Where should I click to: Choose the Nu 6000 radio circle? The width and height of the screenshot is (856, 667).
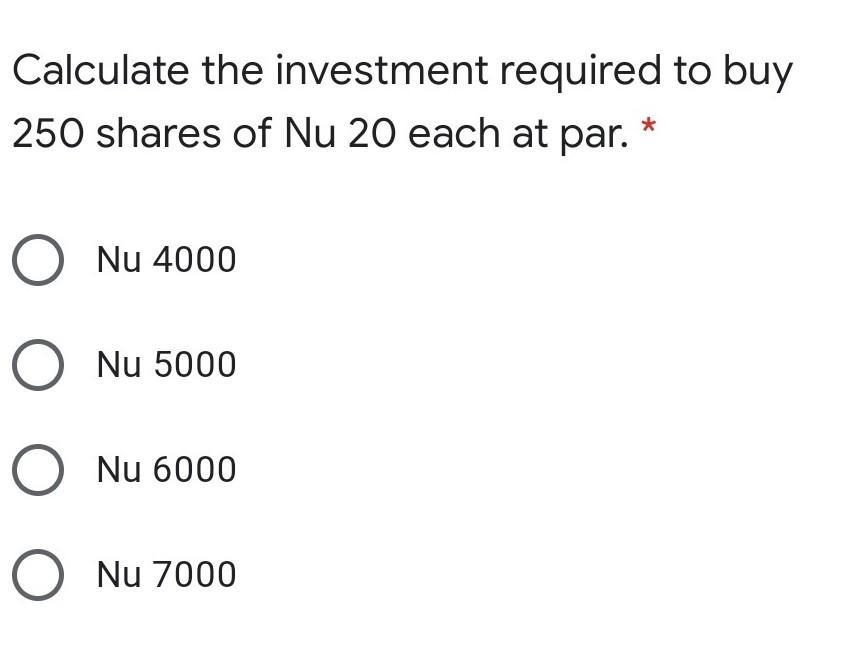38,470
